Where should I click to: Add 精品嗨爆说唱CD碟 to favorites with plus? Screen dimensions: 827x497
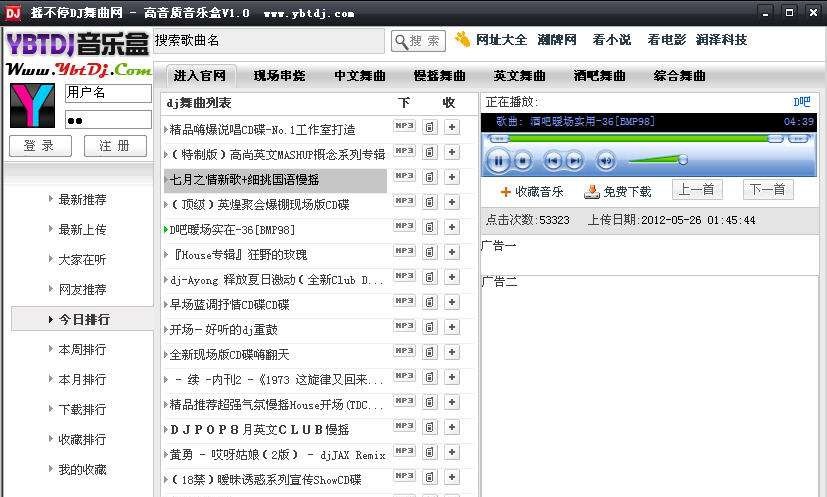(452, 127)
